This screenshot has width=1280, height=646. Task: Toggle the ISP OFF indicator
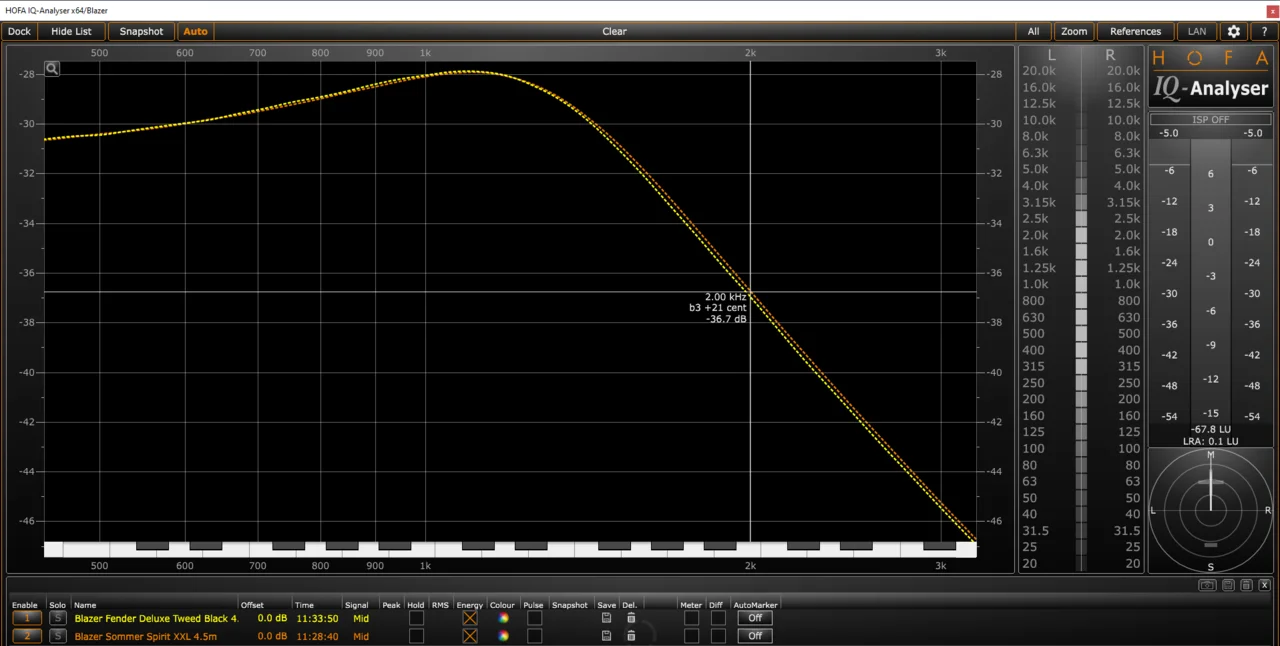tap(1211, 120)
